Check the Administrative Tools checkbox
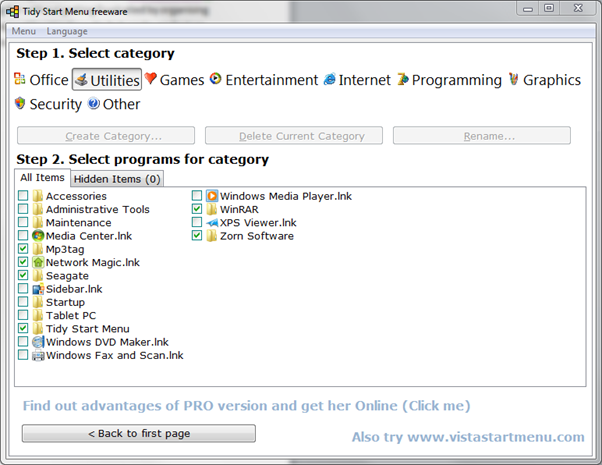 (x=23, y=209)
